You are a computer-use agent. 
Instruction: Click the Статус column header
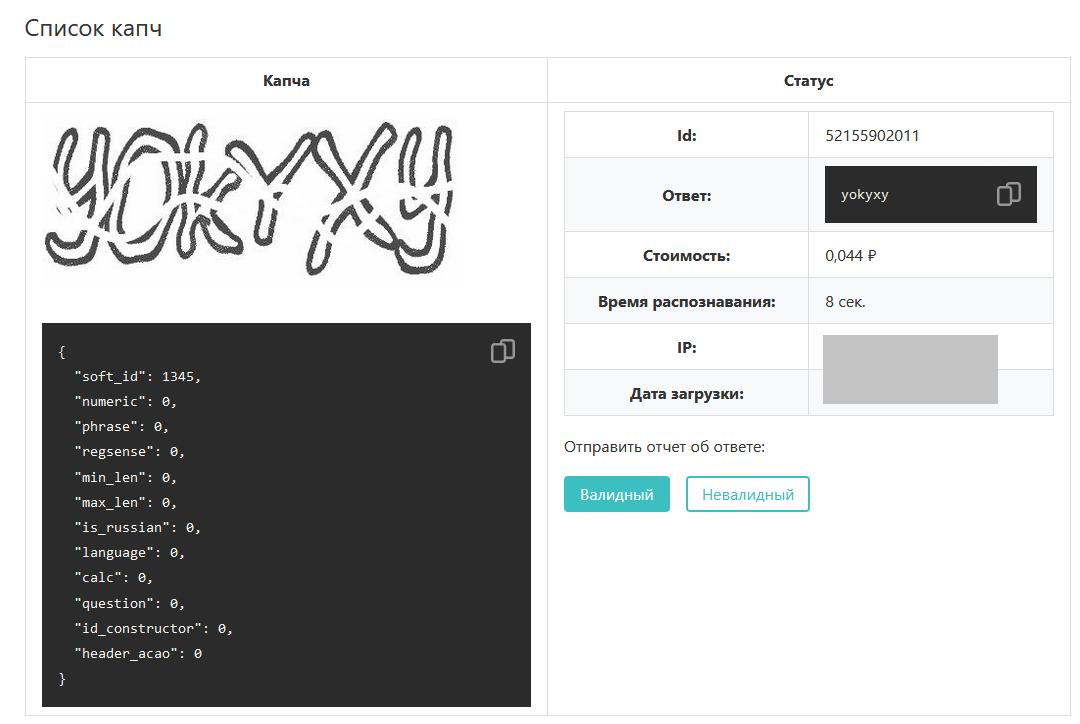(x=808, y=80)
